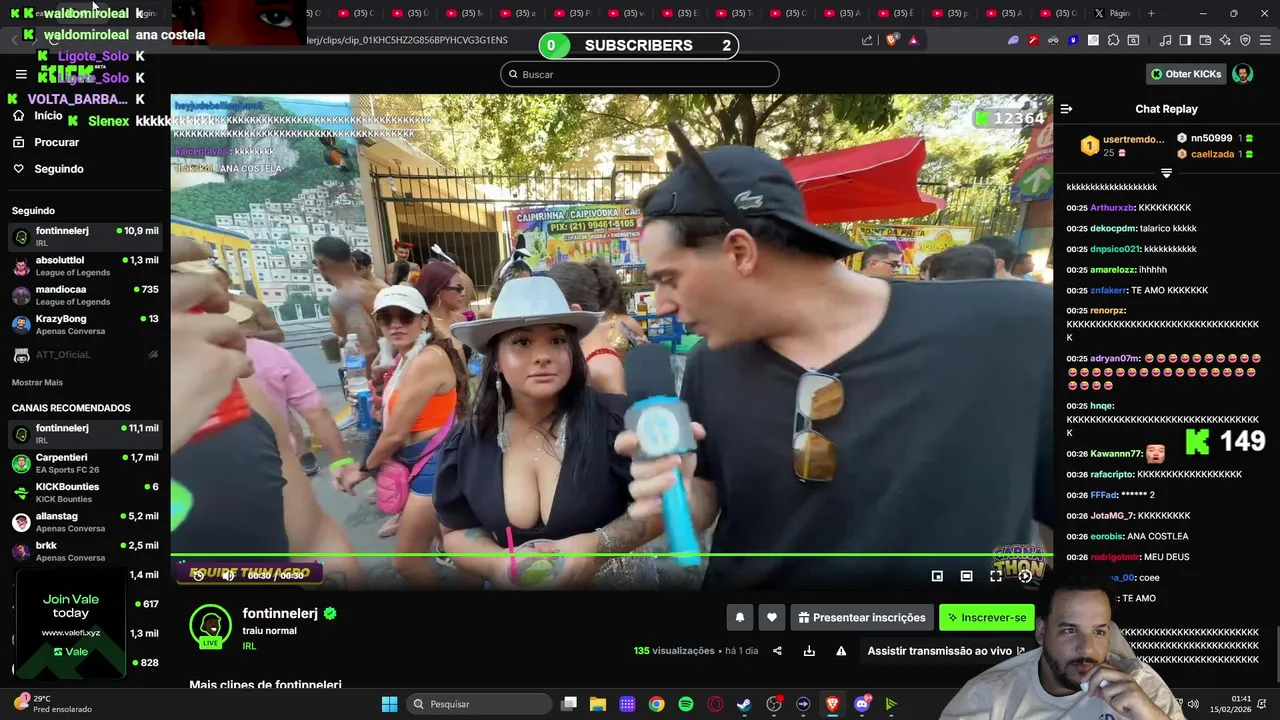The height and width of the screenshot is (720, 1280).
Task: Open recommended channel Carpentieri
Action: coord(85,463)
